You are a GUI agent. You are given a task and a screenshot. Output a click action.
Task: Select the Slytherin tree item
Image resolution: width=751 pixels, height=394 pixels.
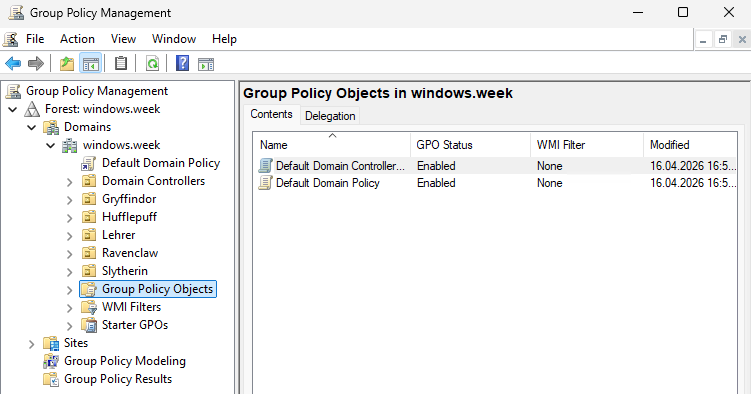point(125,271)
